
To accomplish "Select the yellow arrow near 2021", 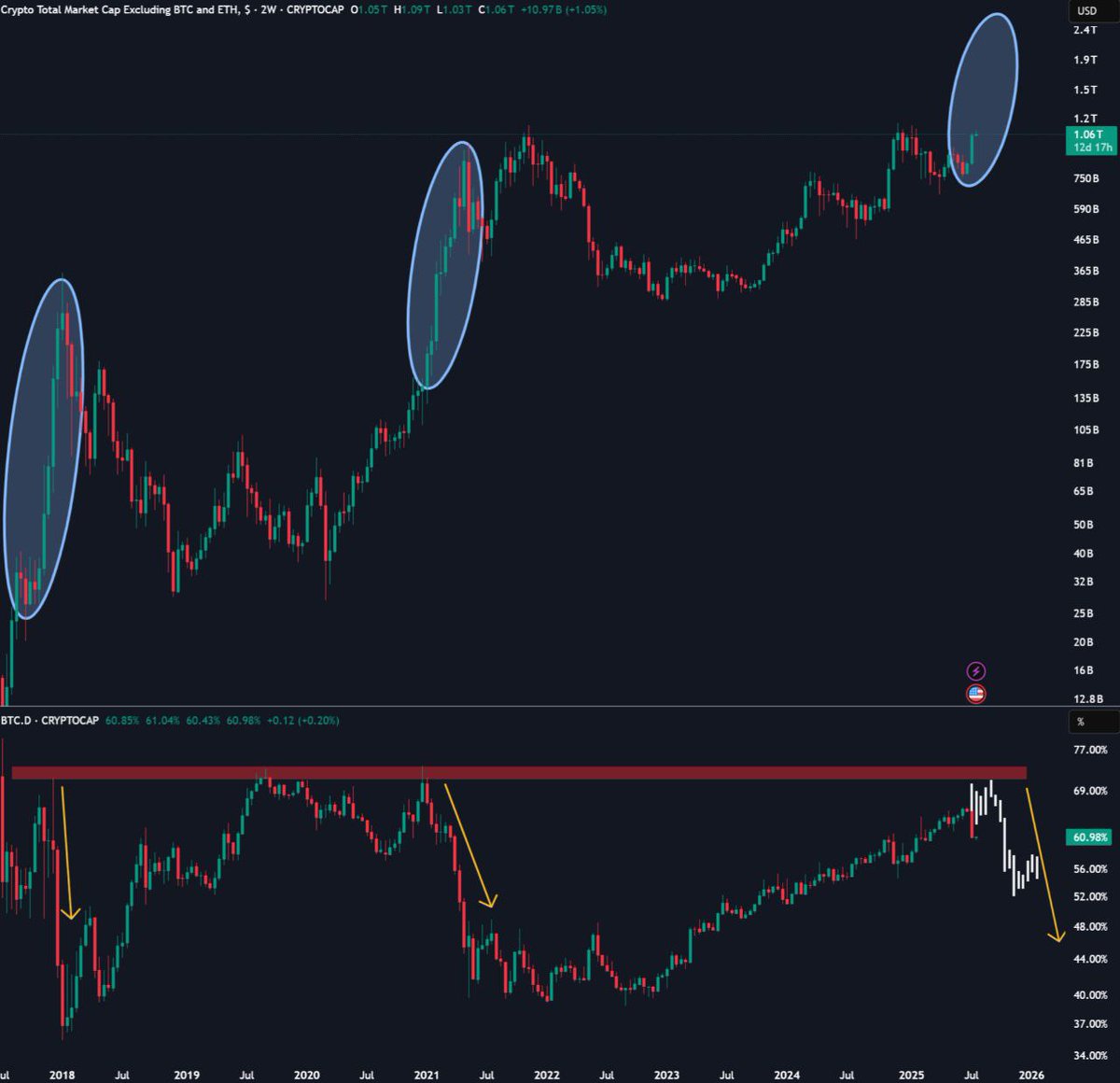I will [470, 846].
